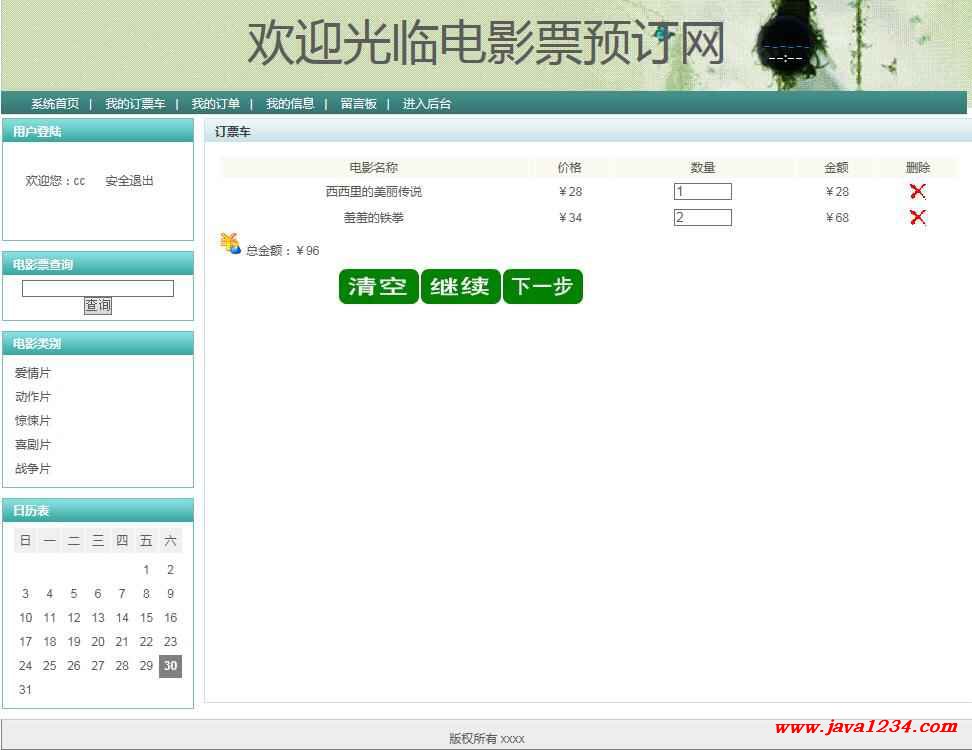The image size is (972, 750).
Task: Select 进入后台 in navigation bar
Action: (x=427, y=104)
